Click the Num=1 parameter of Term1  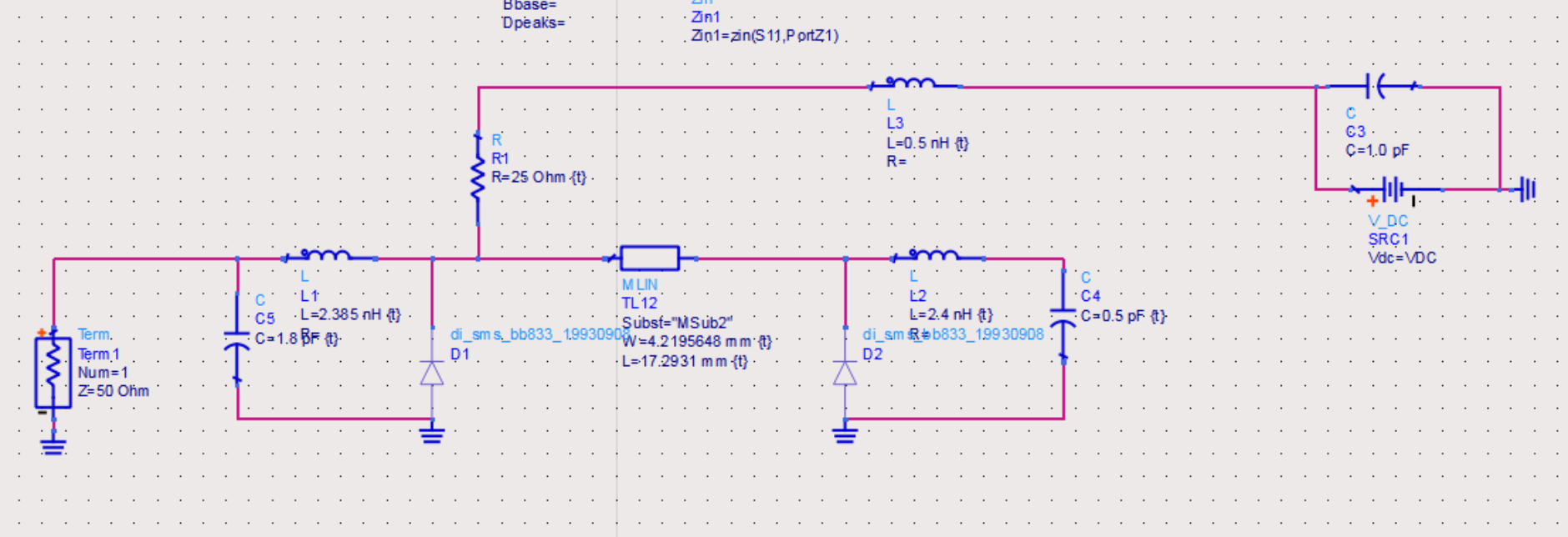tap(103, 373)
